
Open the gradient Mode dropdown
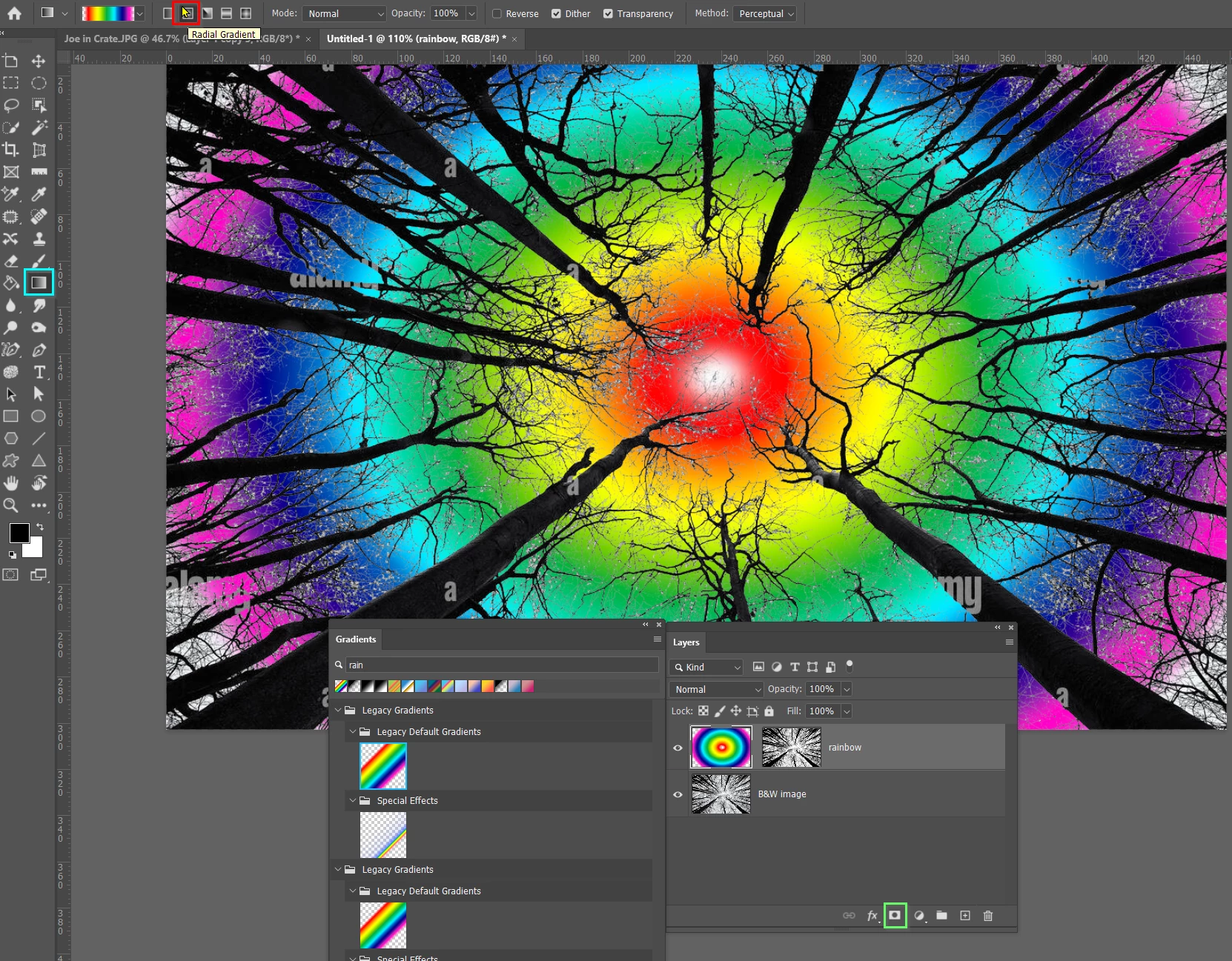345,13
